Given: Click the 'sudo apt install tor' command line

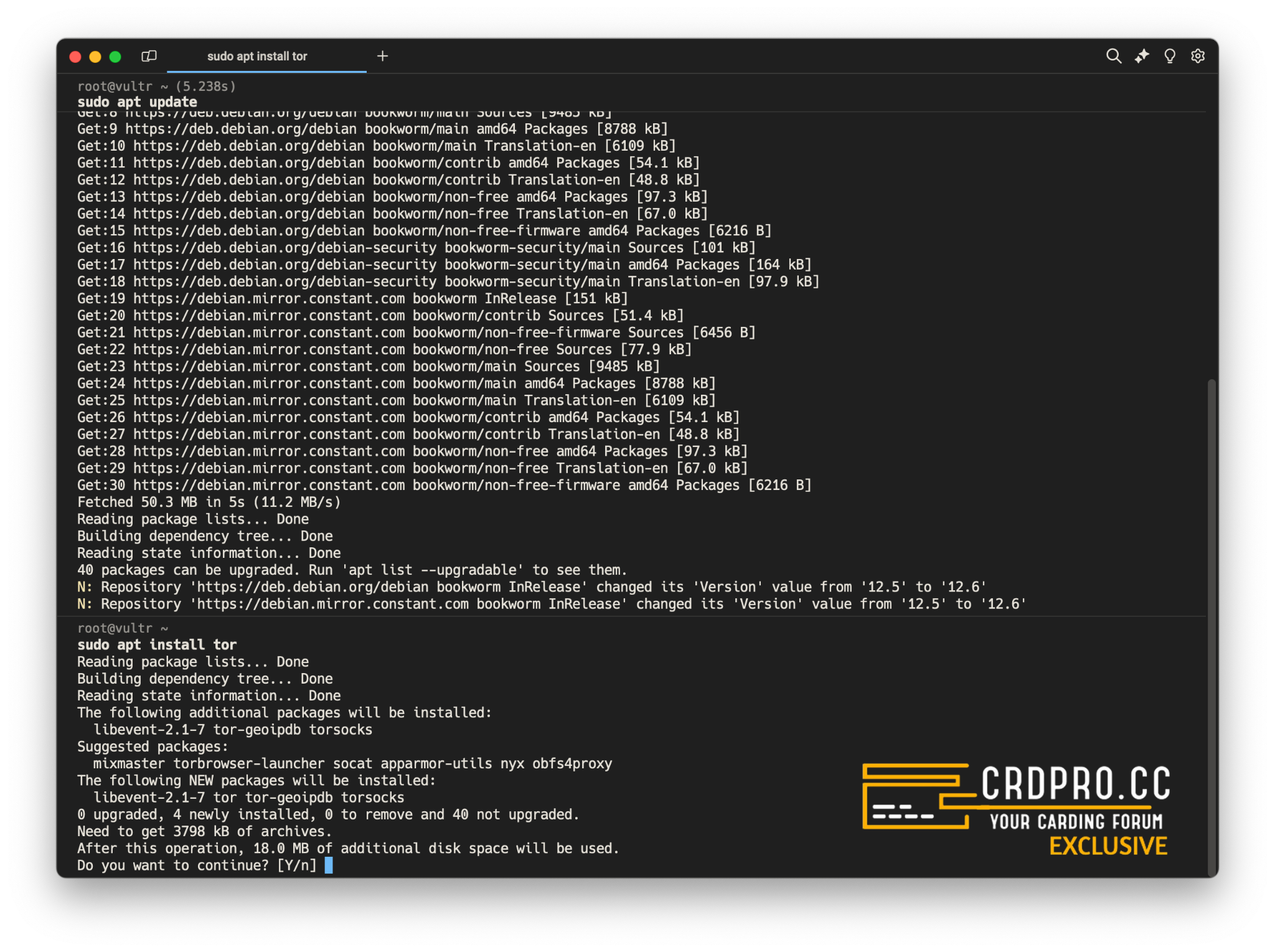Looking at the screenshot, I should [157, 644].
